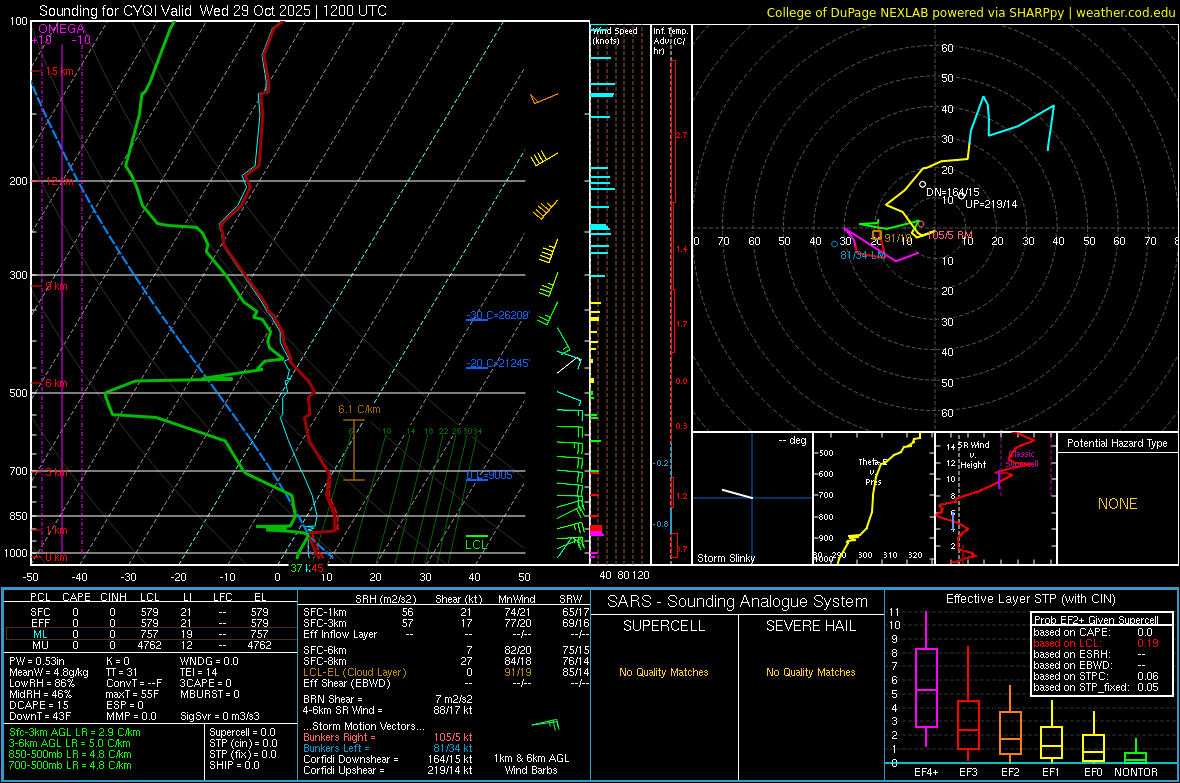Click the 'PW = 0.53in' value

(x=37, y=662)
